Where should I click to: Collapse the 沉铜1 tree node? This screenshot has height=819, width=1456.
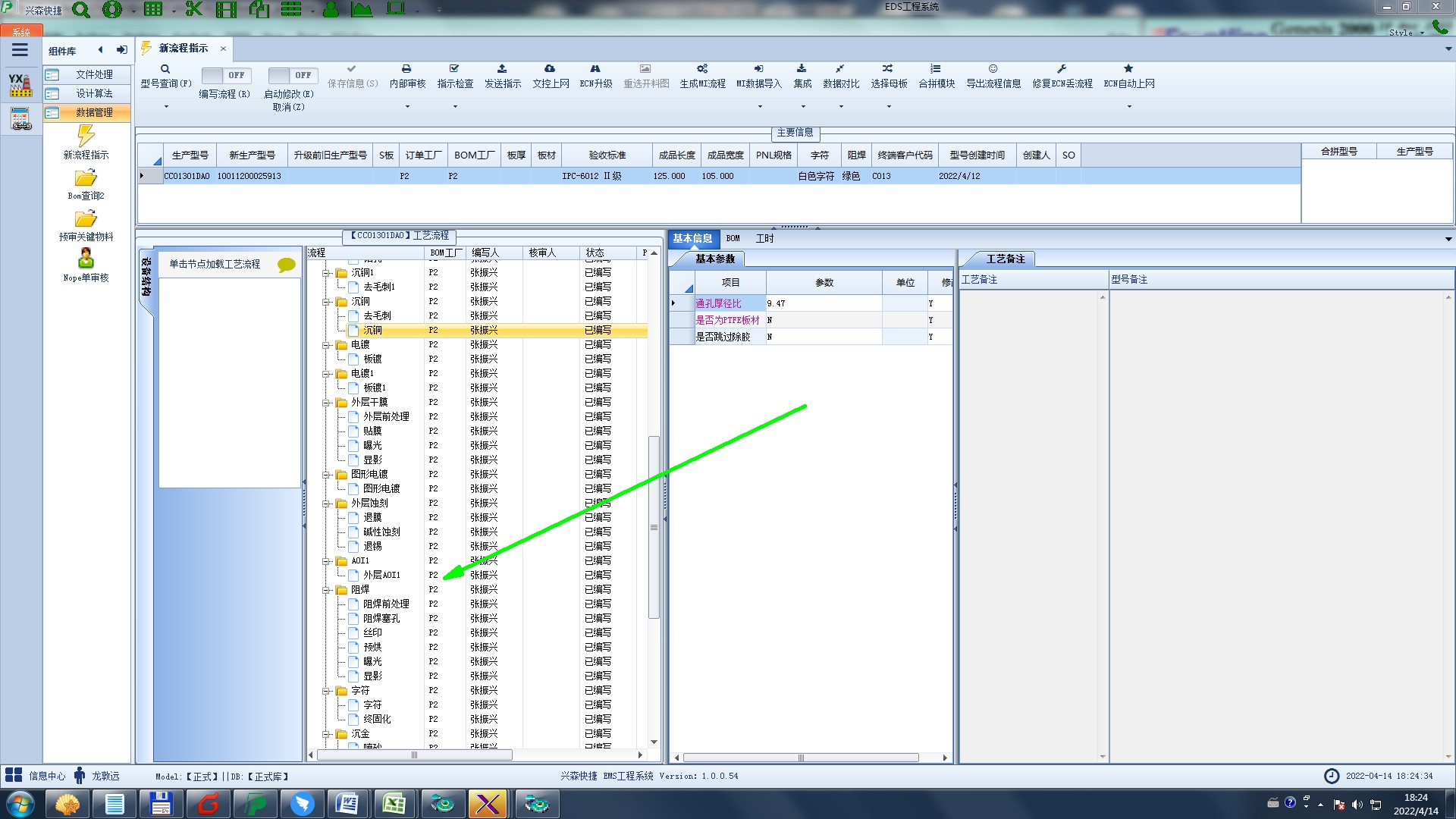click(326, 273)
